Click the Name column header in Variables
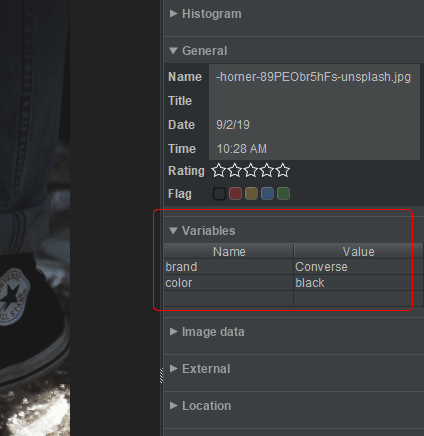424x436 pixels. pyautogui.click(x=229, y=251)
